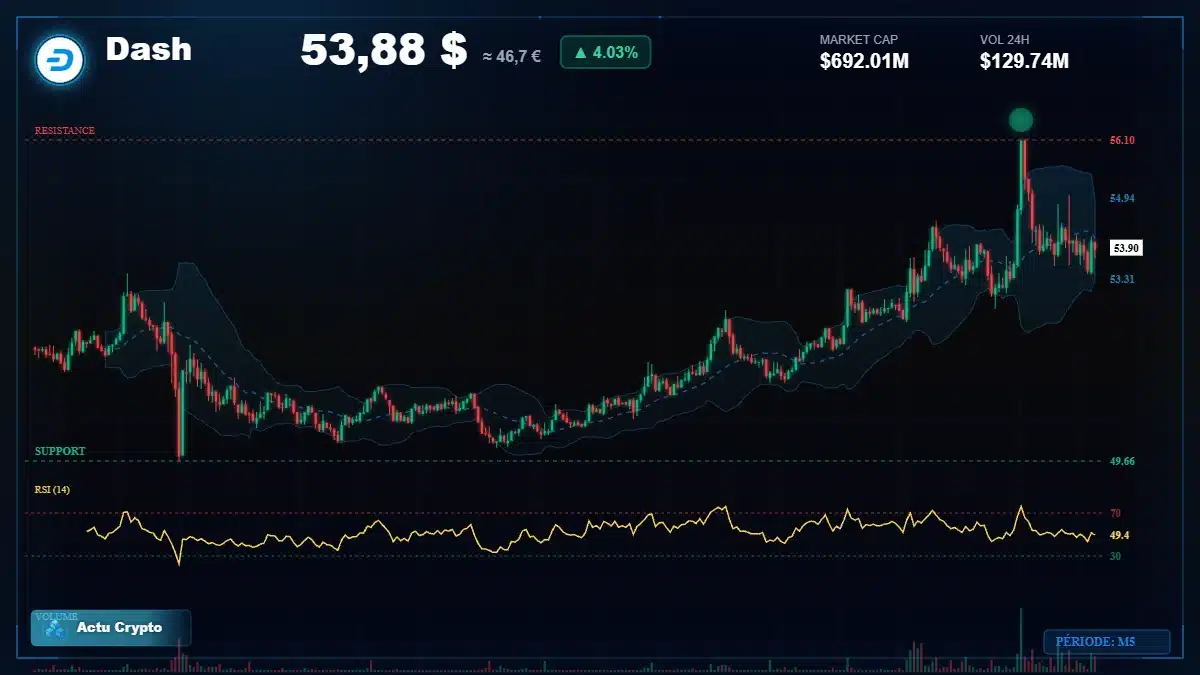
Task: Click the ≈ 46,7 € conversion
Action: point(511,56)
